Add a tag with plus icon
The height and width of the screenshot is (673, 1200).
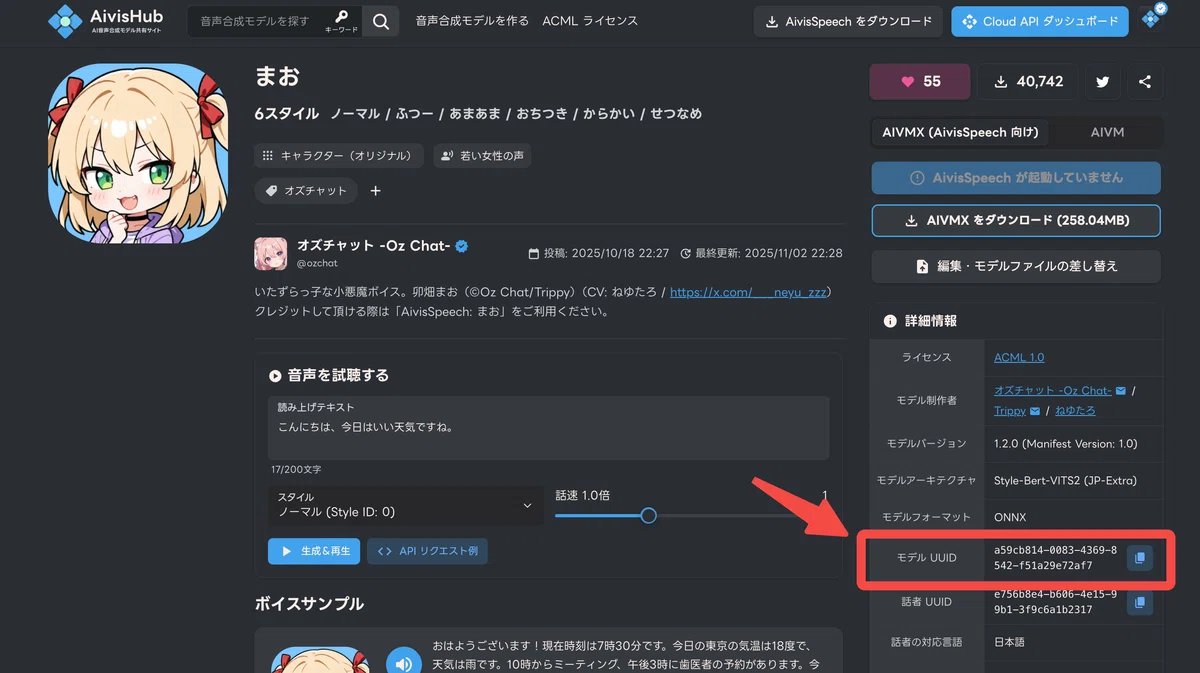point(376,190)
